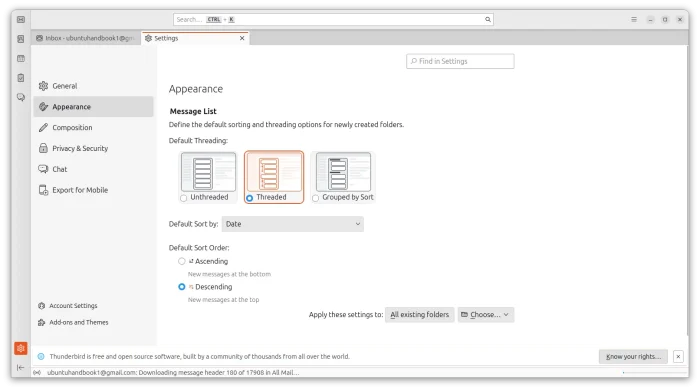Click the Privacy & Security lock icon
The image size is (700, 390).
[x=43, y=148]
